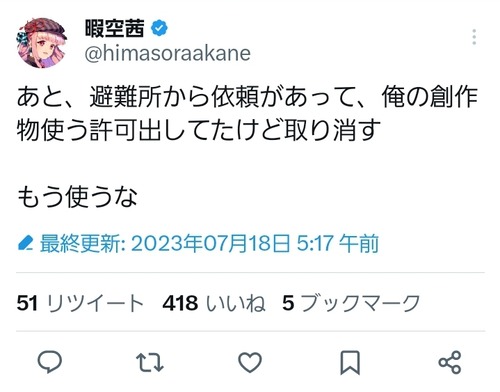This screenshot has height=392, width=500.
Task: Click the pencil edit-history icon
Action: click(x=25, y=243)
